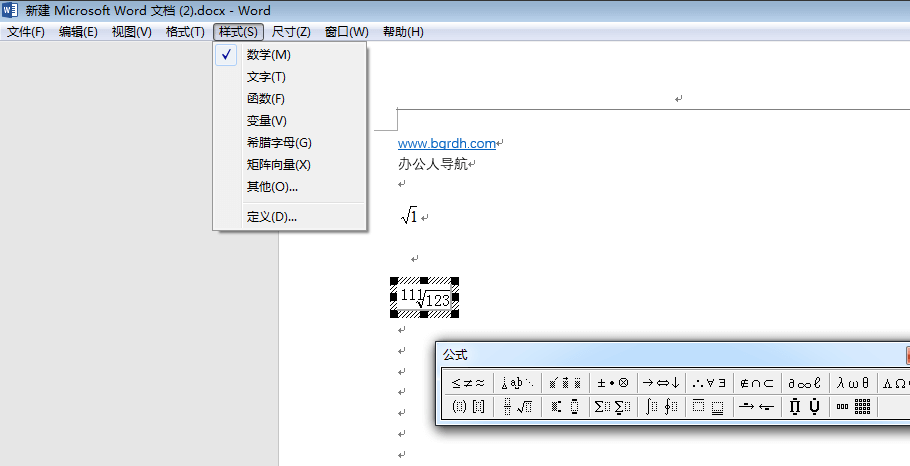Open the 文件(F) menu
The width and height of the screenshot is (910, 466).
26,32
